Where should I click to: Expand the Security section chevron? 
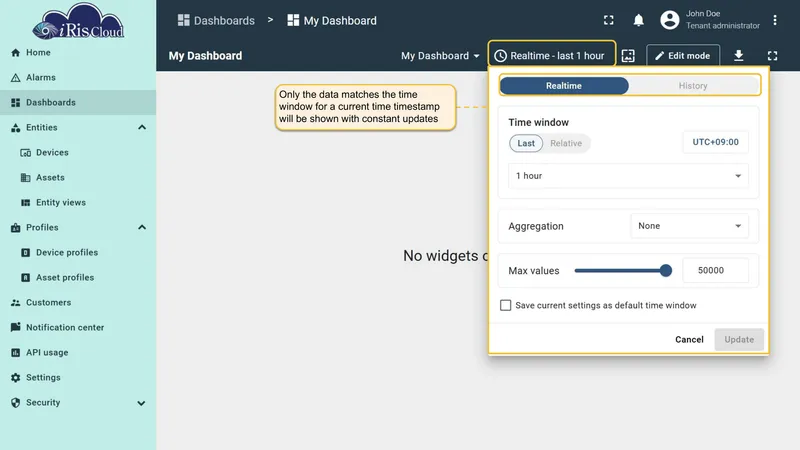pyautogui.click(x=141, y=403)
